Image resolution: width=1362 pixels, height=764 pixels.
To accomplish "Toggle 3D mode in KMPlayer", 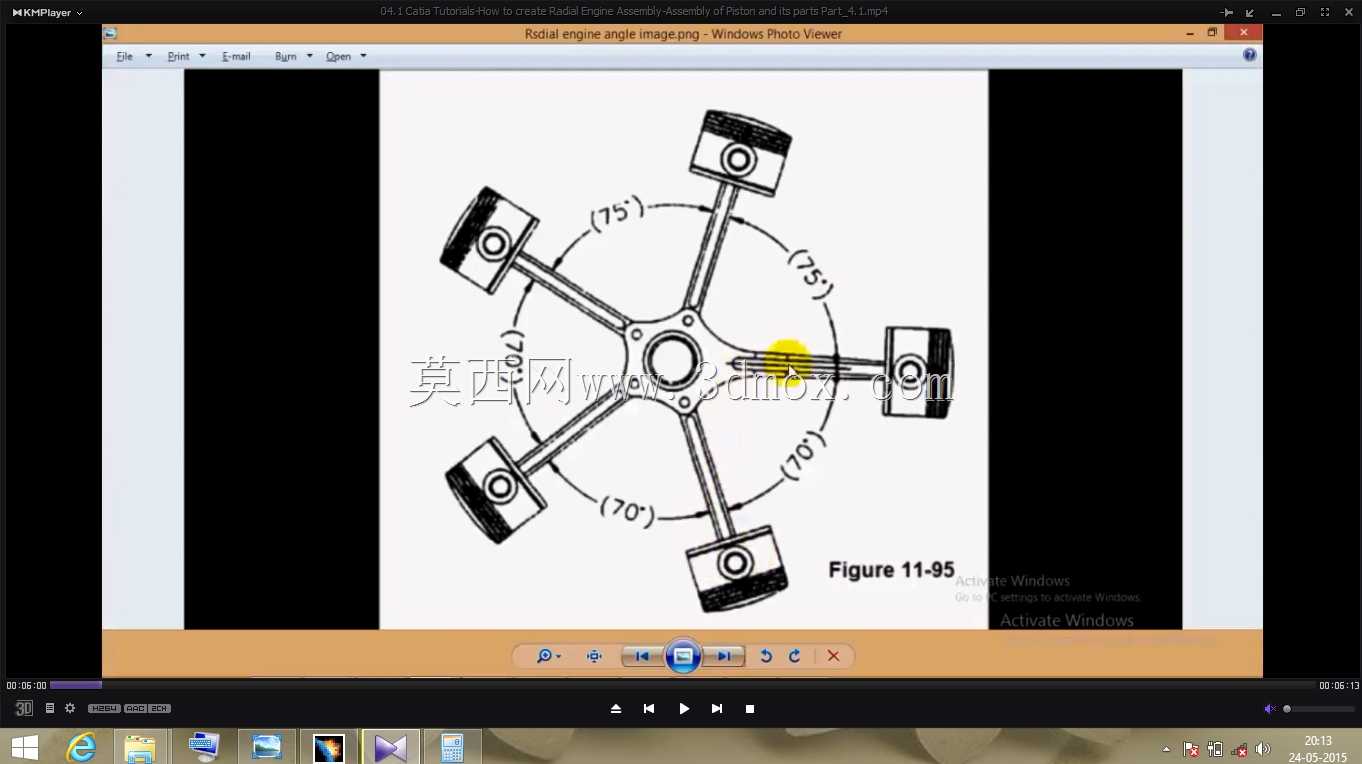I will [x=24, y=708].
